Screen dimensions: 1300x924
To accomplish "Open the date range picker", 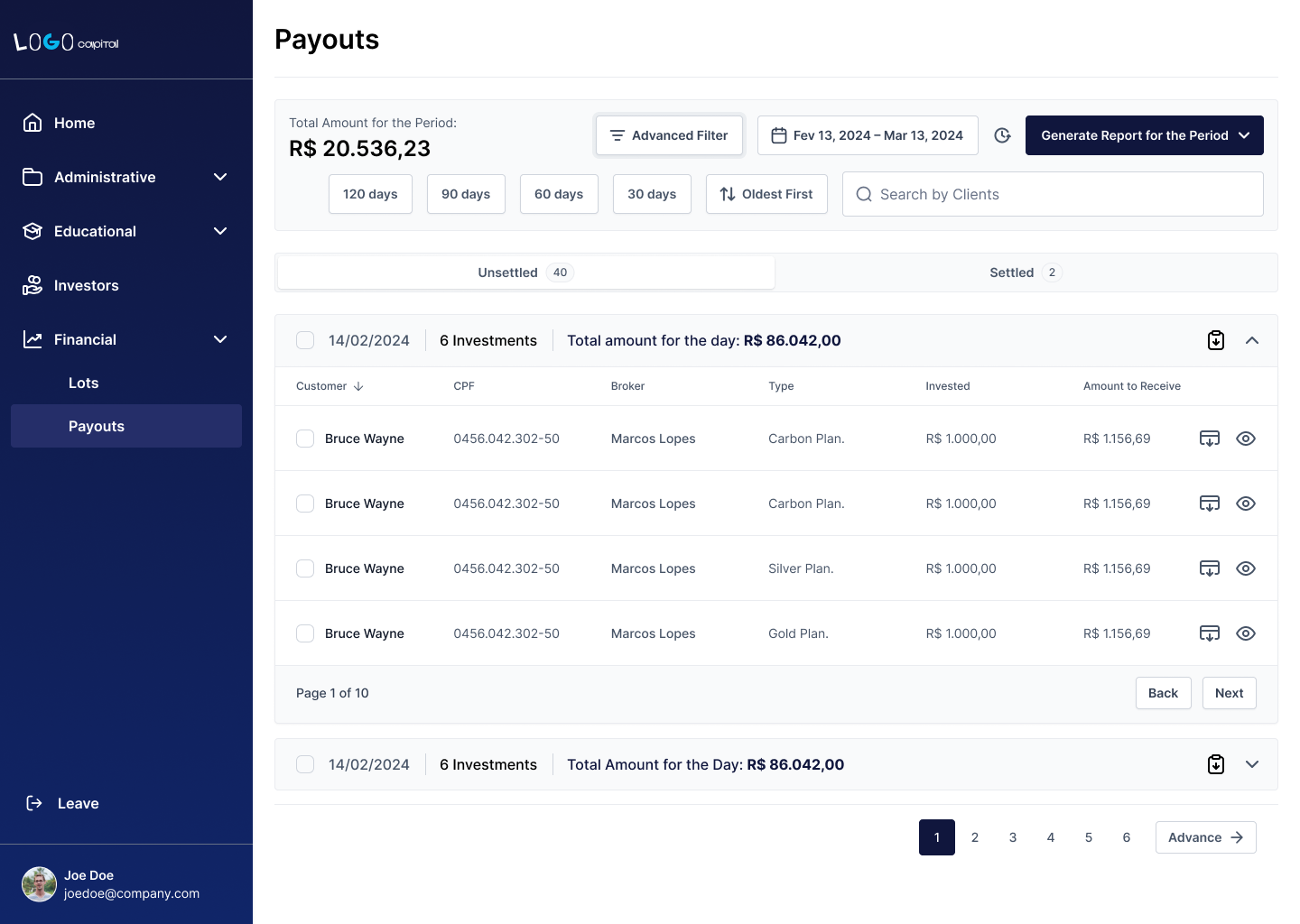I will pyautogui.click(x=868, y=135).
